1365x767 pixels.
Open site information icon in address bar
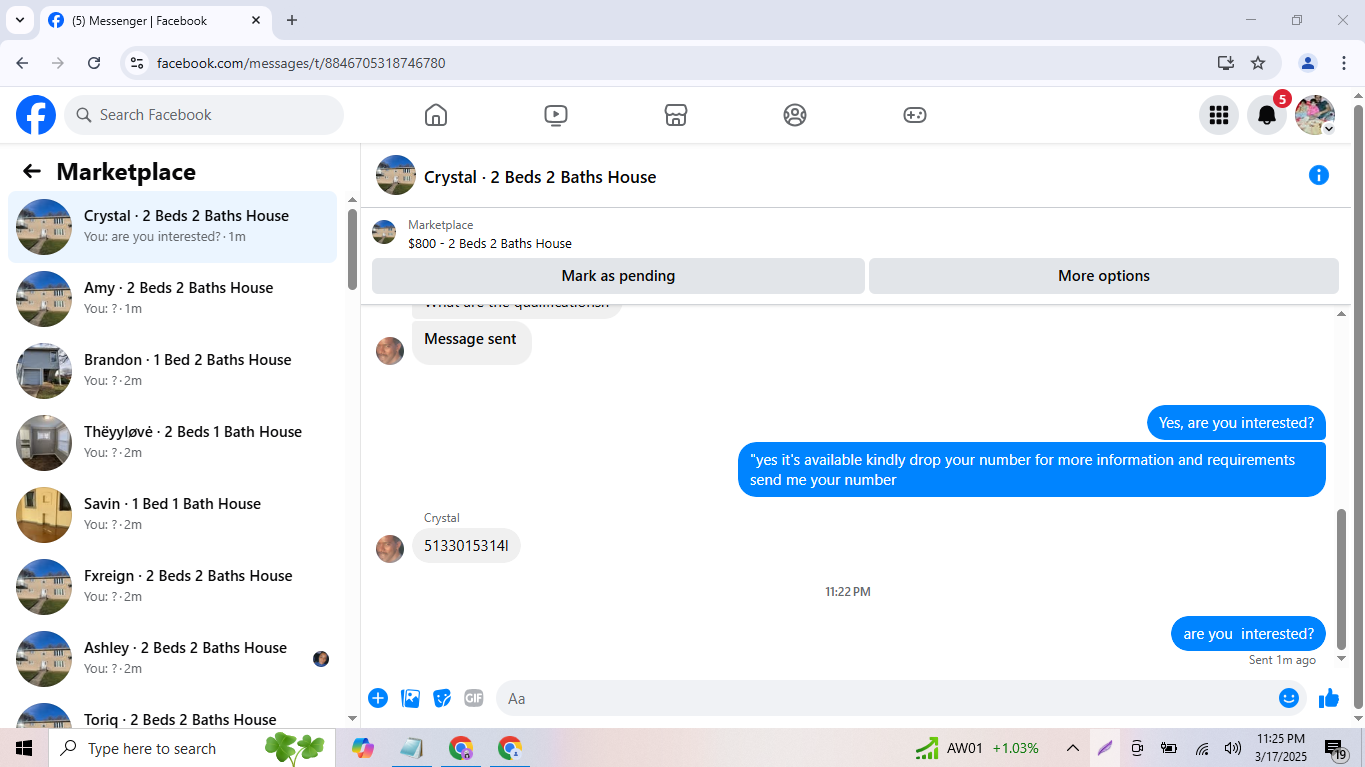click(138, 63)
